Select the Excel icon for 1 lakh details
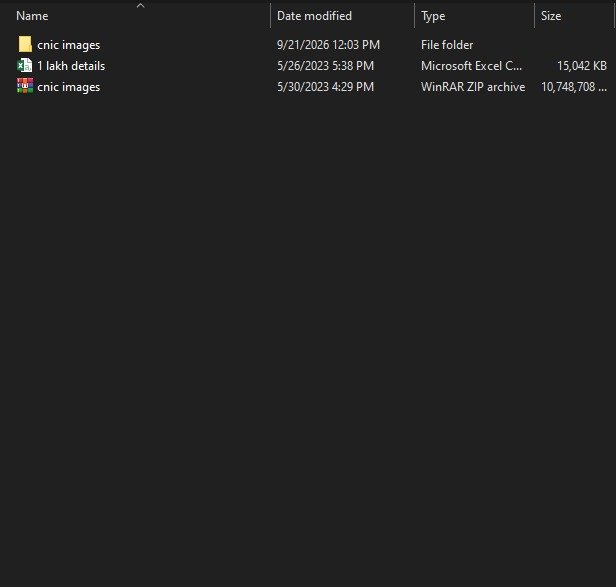Image resolution: width=616 pixels, height=587 pixels. (x=25, y=65)
